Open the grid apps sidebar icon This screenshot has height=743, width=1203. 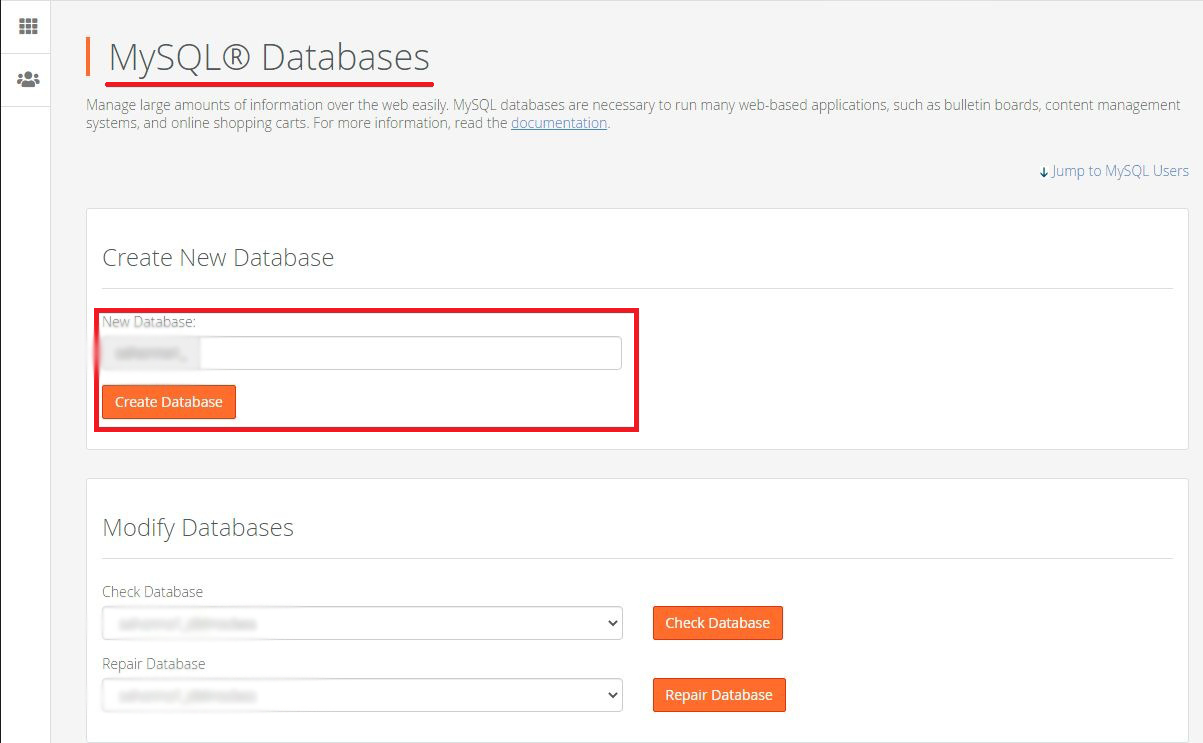click(x=27, y=26)
